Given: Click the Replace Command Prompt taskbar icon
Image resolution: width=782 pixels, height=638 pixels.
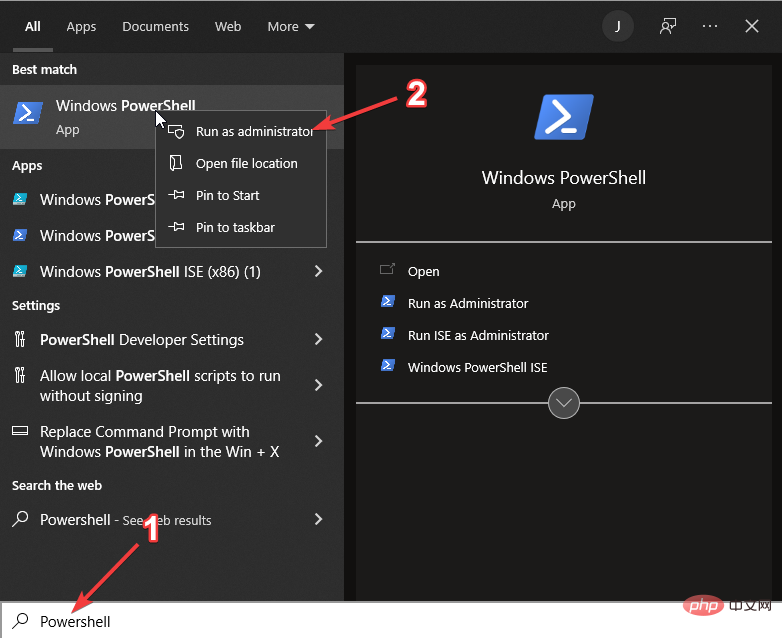Looking at the screenshot, I should tap(20, 430).
